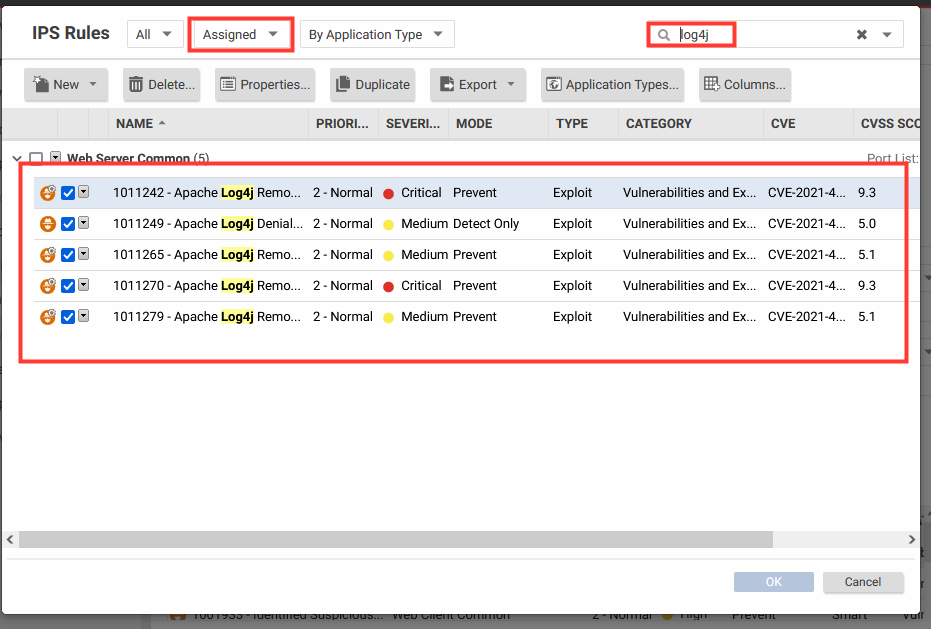Open rule Properties...

(x=265, y=84)
